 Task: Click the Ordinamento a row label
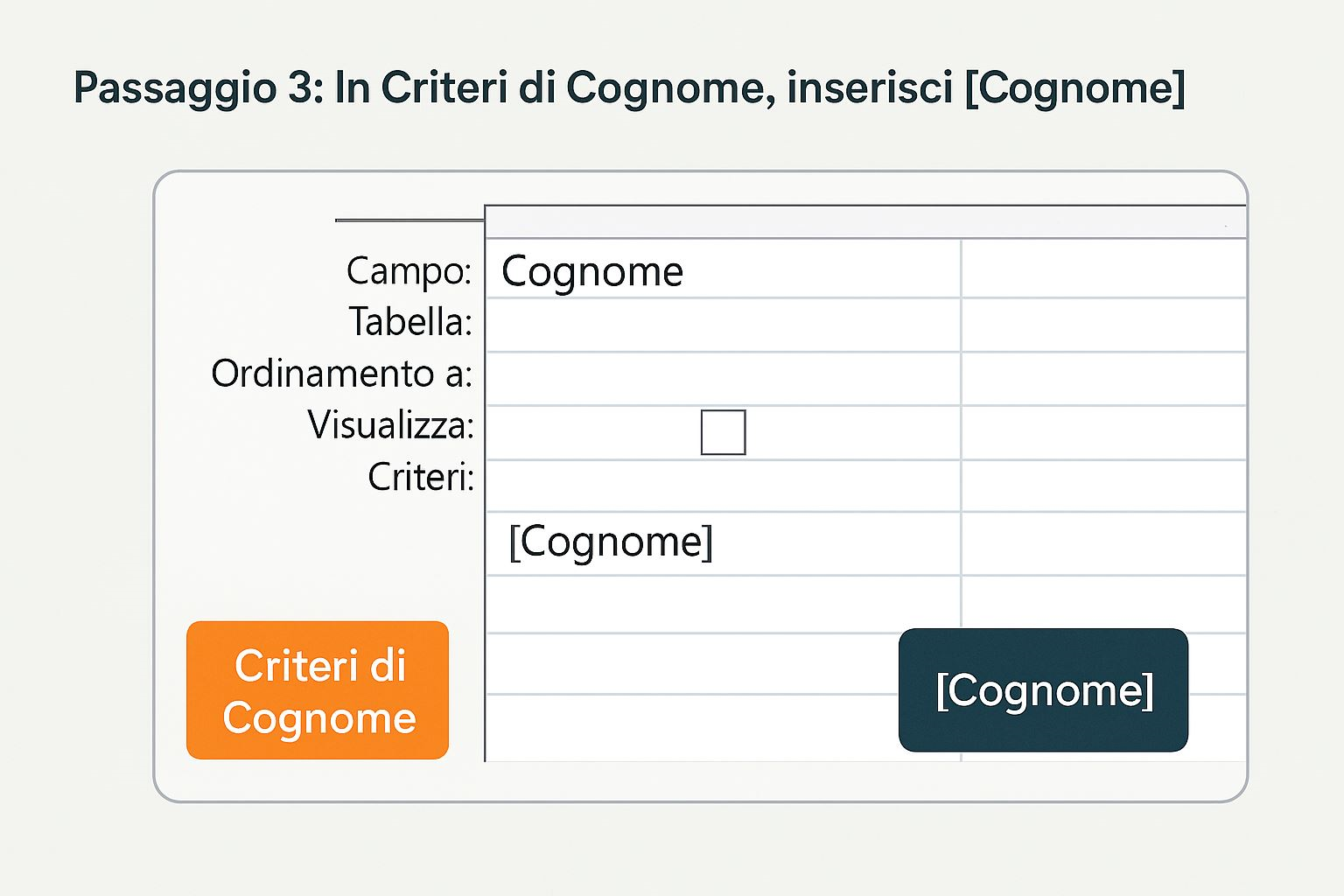341,374
